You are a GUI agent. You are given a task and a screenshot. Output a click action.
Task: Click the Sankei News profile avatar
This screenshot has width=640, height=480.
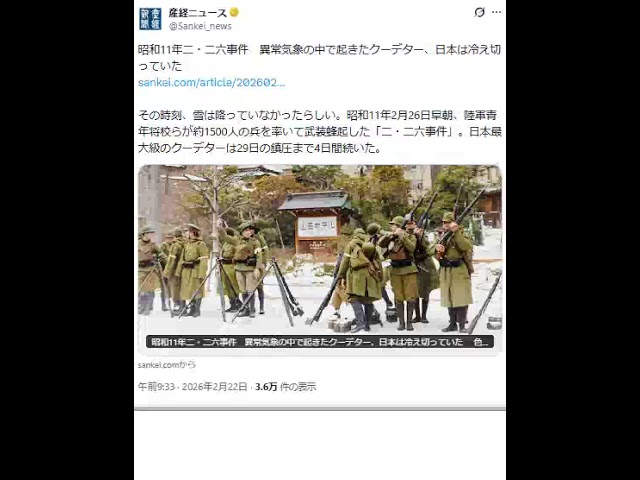pyautogui.click(x=150, y=19)
